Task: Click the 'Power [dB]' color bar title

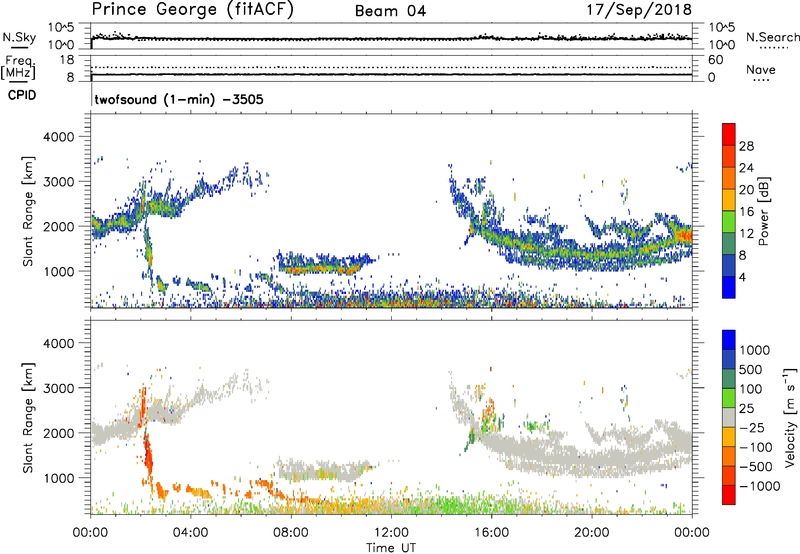Action: point(763,211)
